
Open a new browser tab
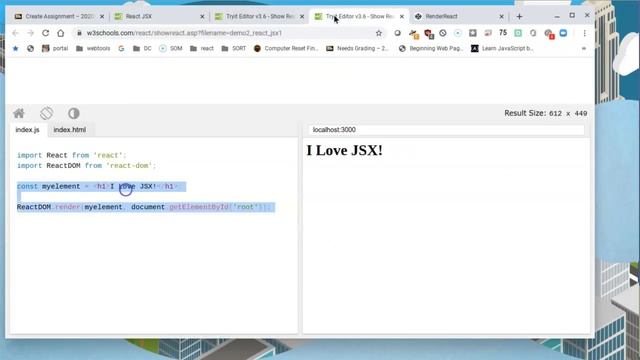coord(519,17)
